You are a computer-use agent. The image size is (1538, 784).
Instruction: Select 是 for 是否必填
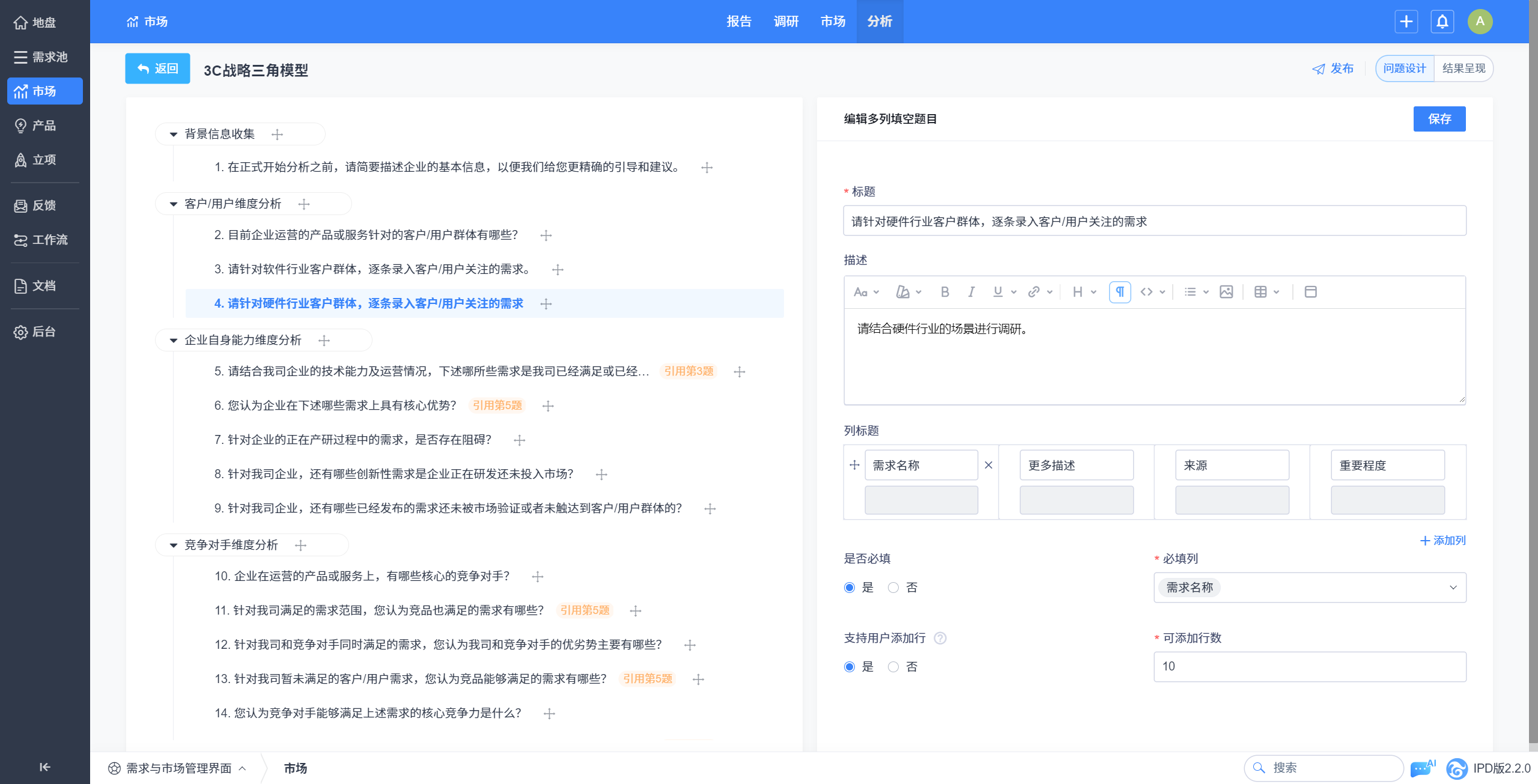(850, 588)
